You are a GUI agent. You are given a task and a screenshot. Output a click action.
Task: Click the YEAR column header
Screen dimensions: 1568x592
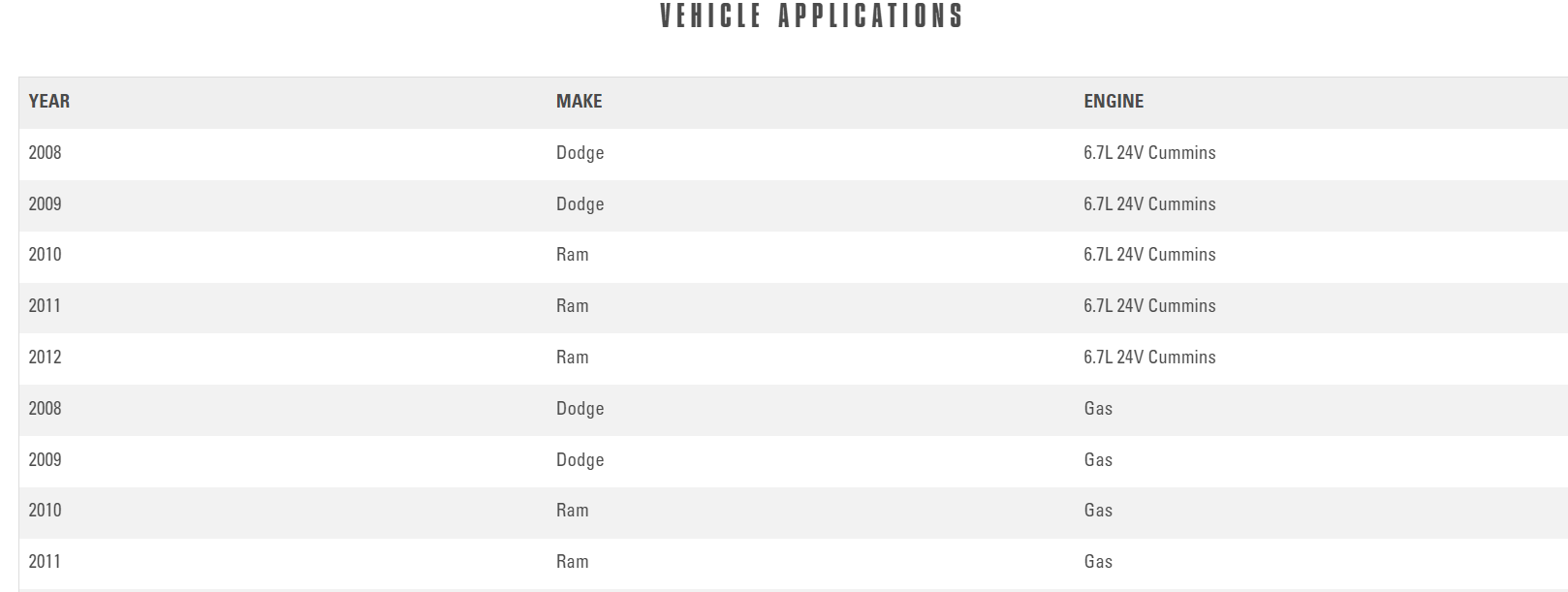(x=49, y=102)
